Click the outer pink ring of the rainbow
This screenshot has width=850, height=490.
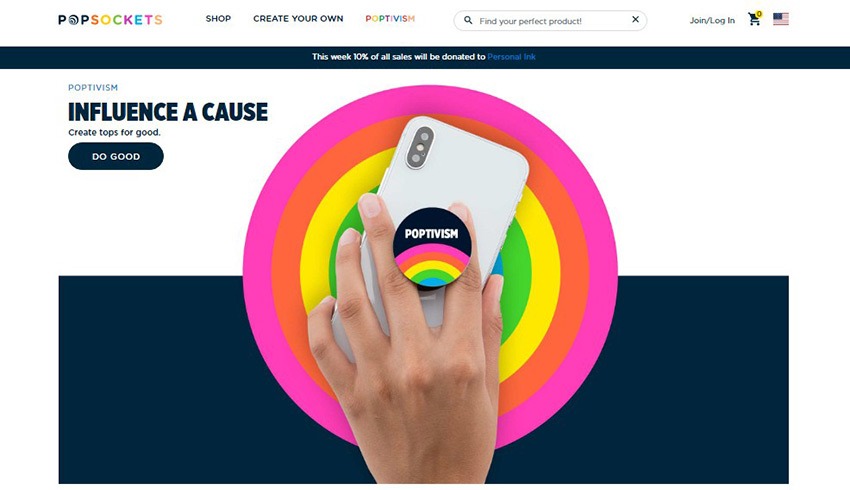coord(258,271)
